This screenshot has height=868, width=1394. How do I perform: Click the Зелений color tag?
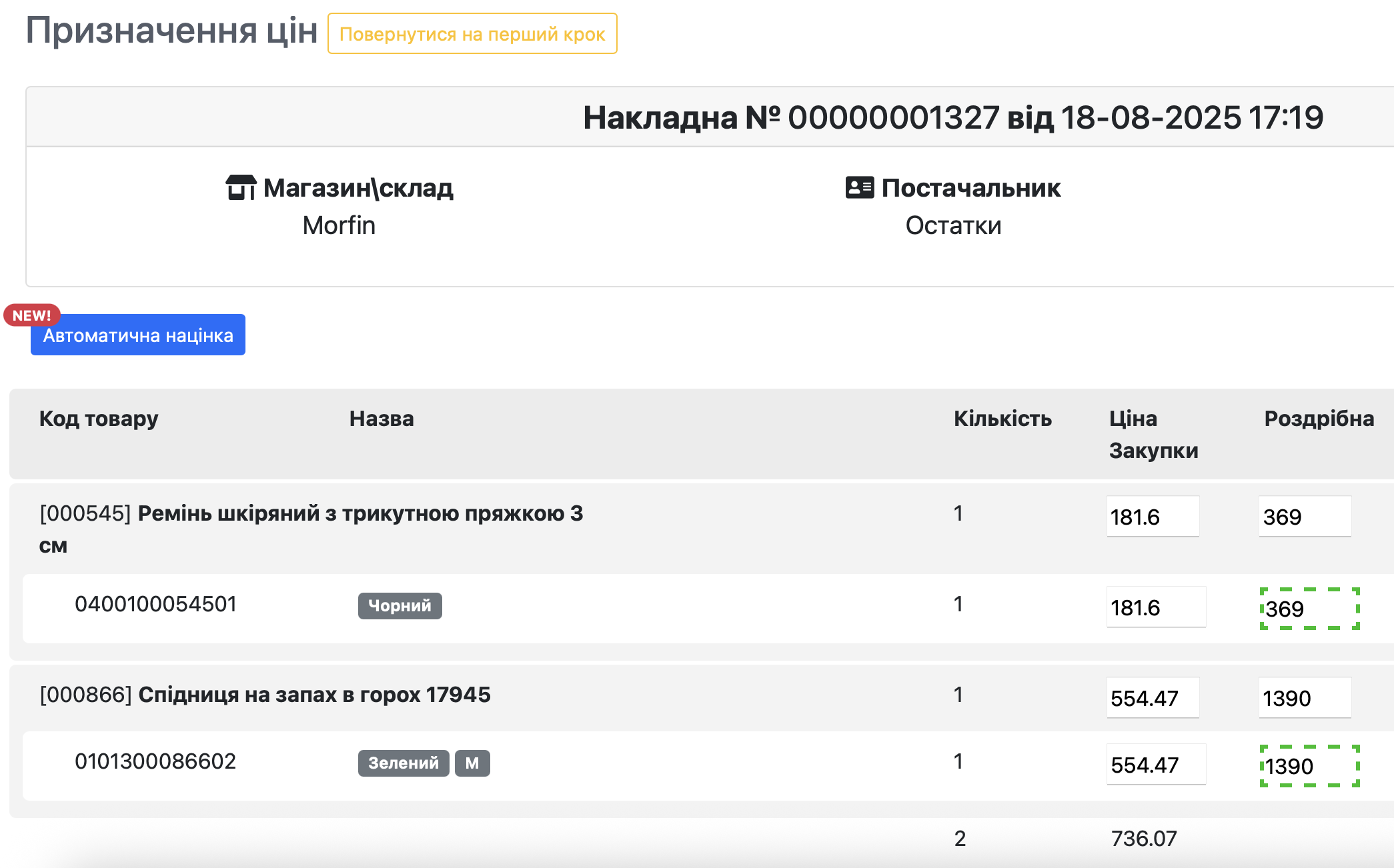[x=404, y=763]
